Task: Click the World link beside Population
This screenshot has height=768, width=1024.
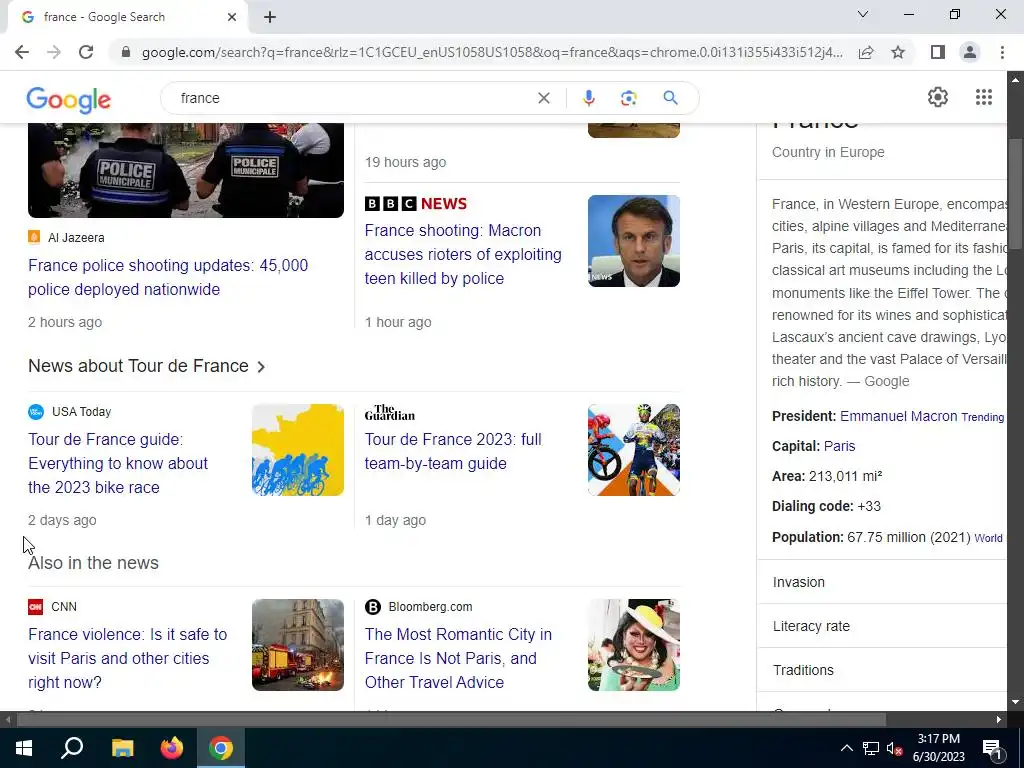Action: coord(988,538)
